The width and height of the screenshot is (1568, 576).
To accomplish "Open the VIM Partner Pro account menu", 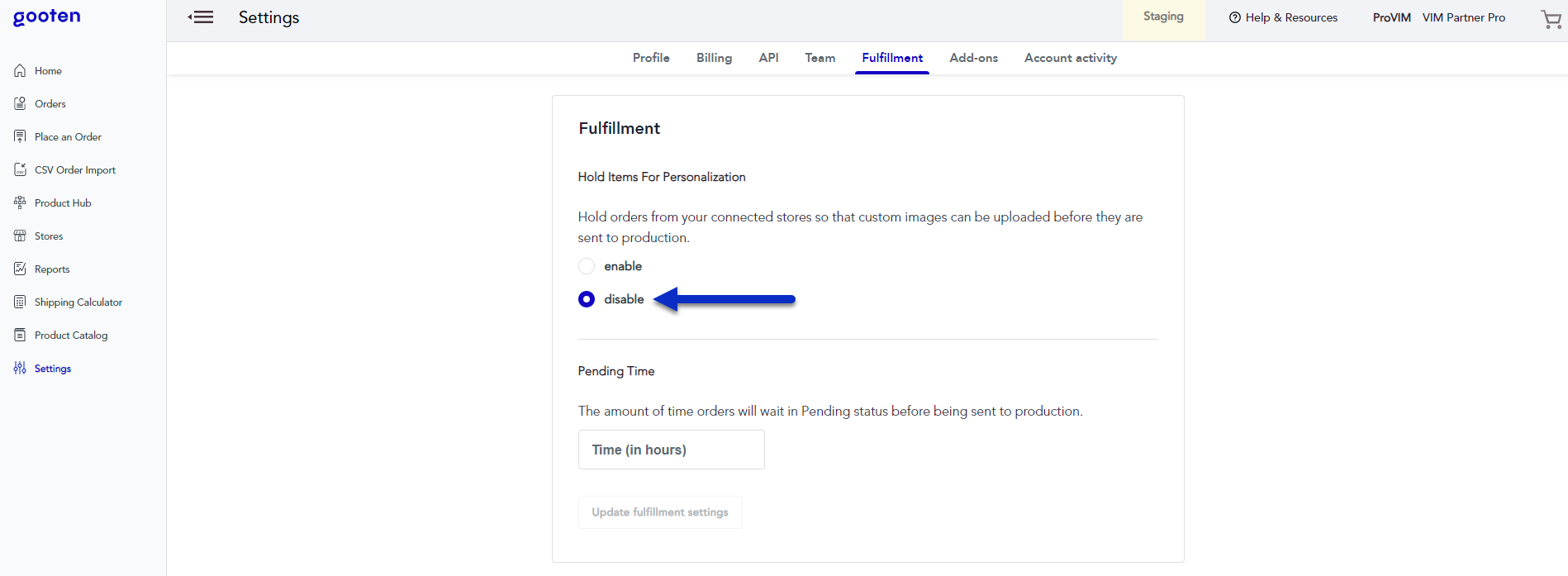I will click(x=1463, y=17).
